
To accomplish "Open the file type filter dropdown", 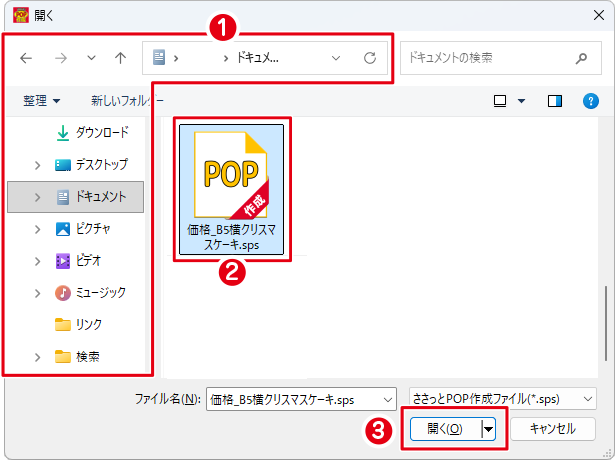I will tap(503, 397).
